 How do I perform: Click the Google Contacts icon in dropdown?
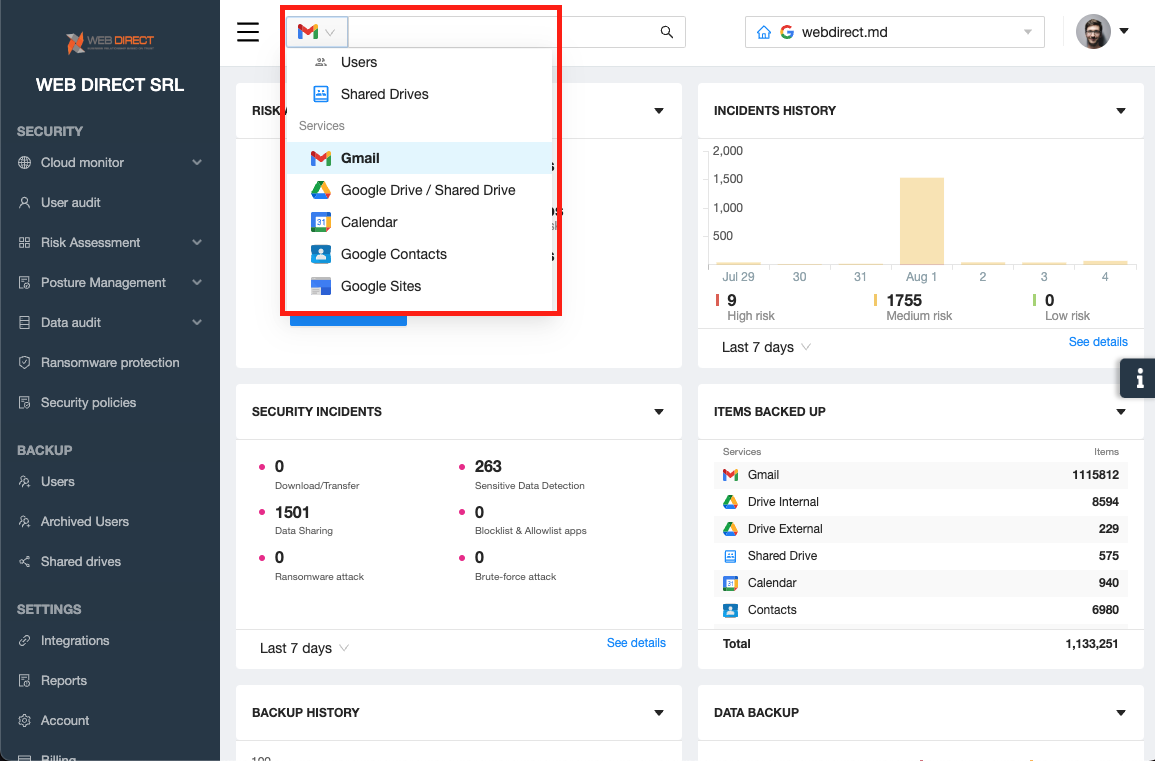pos(320,254)
